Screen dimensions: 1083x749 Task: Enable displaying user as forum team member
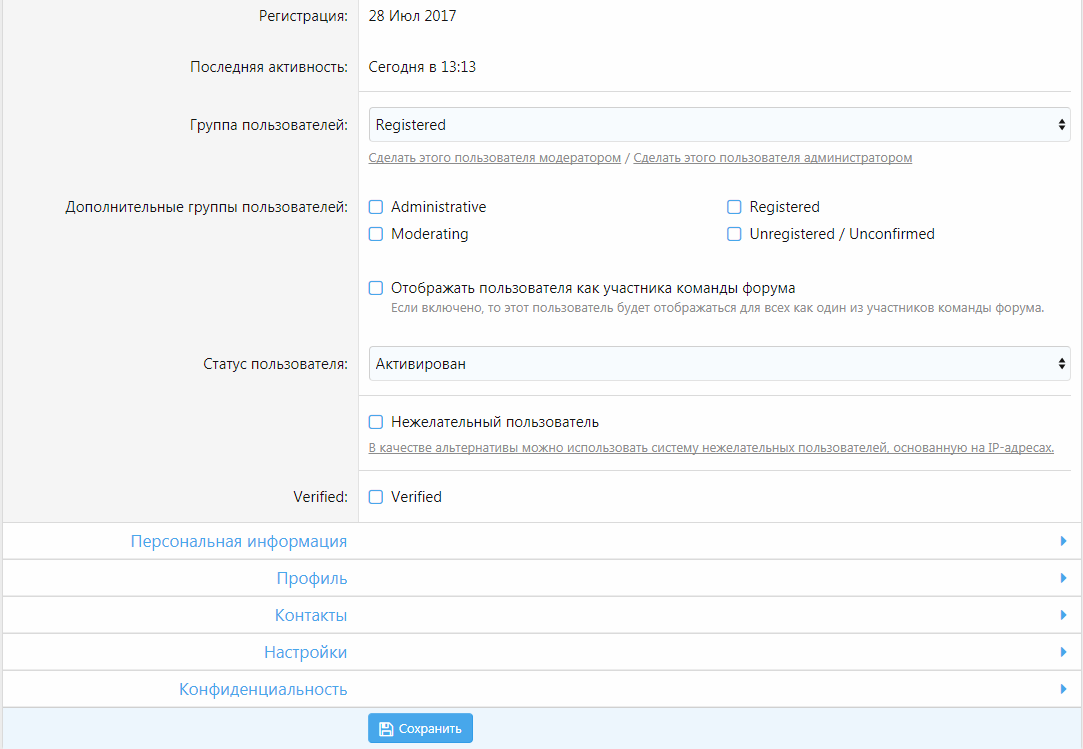375,287
